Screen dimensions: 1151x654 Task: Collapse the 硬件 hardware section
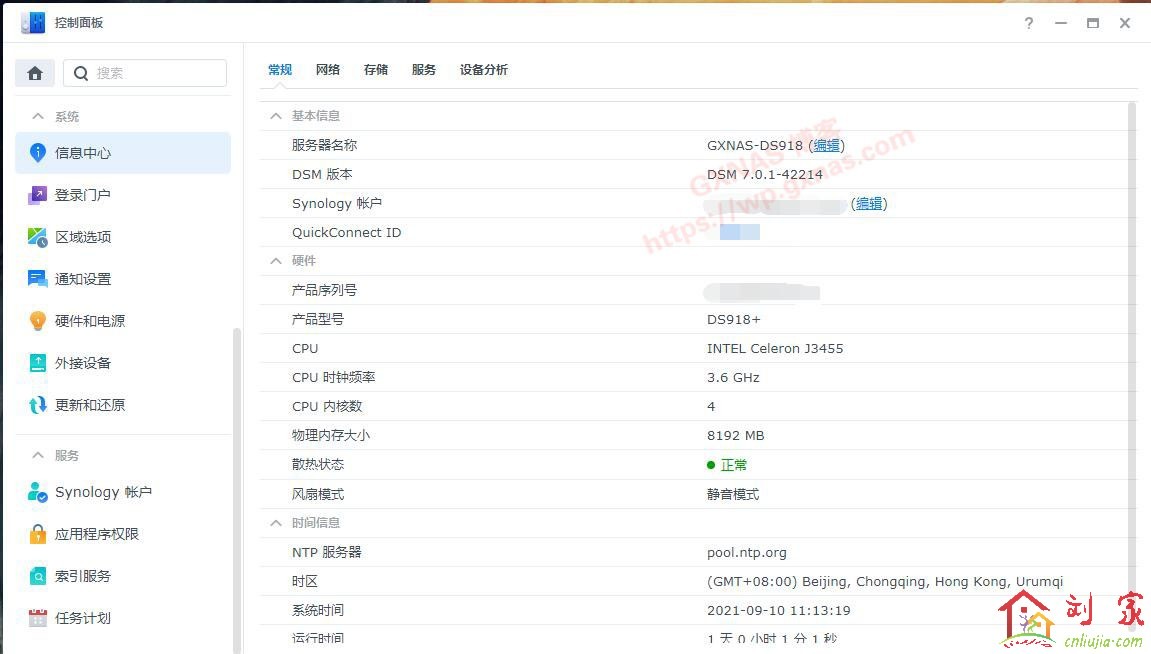(276, 261)
